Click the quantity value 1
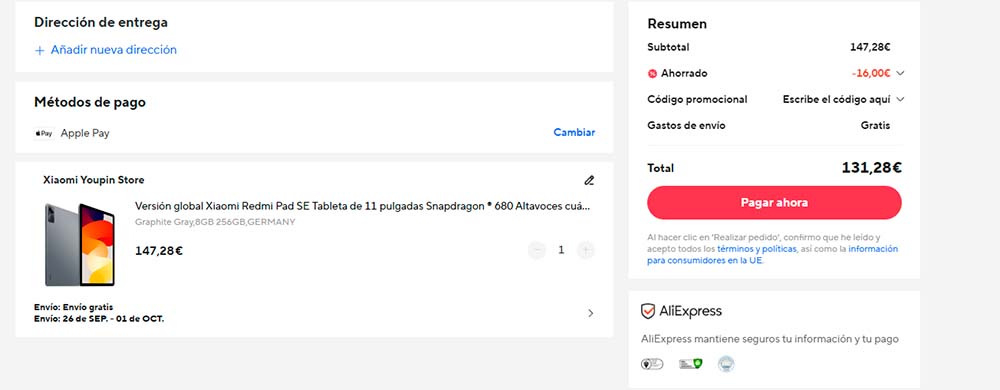The image size is (1000, 390). click(561, 250)
